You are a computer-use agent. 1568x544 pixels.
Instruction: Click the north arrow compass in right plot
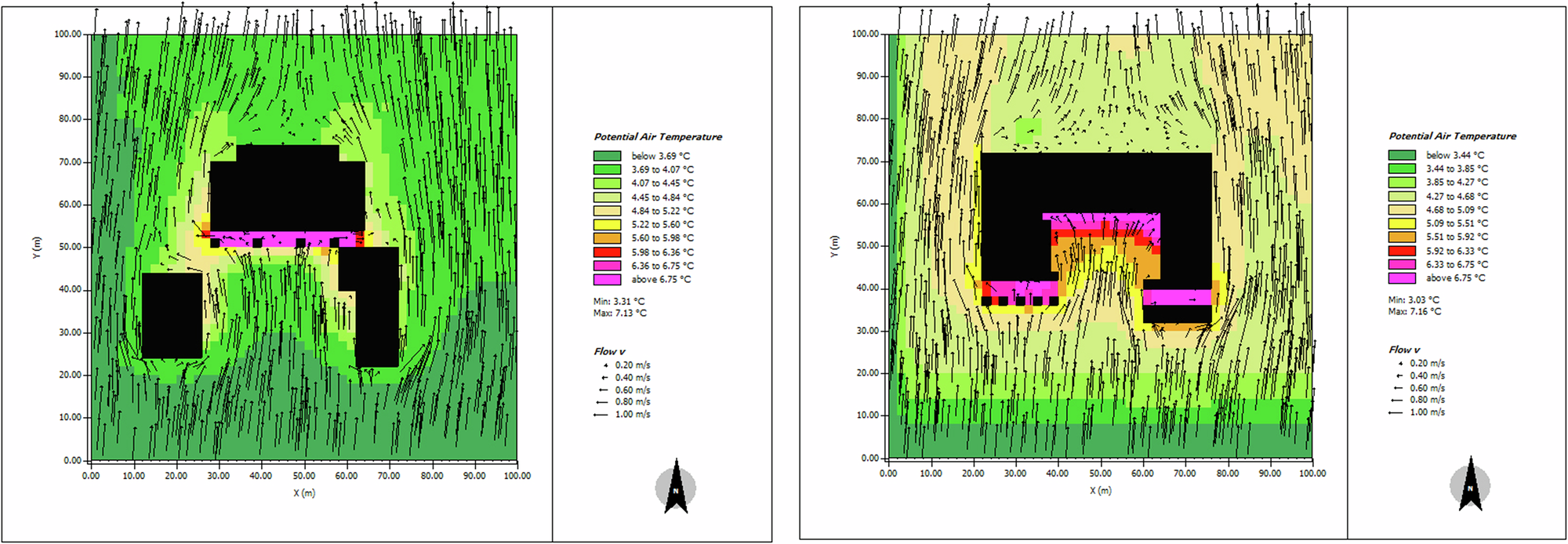click(1470, 486)
